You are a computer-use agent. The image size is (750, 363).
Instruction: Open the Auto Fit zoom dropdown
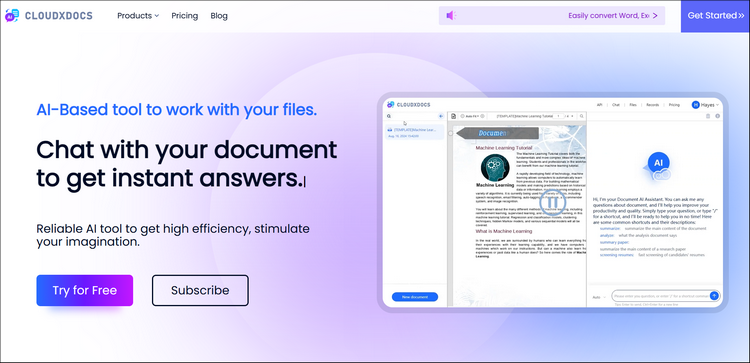[472, 116]
